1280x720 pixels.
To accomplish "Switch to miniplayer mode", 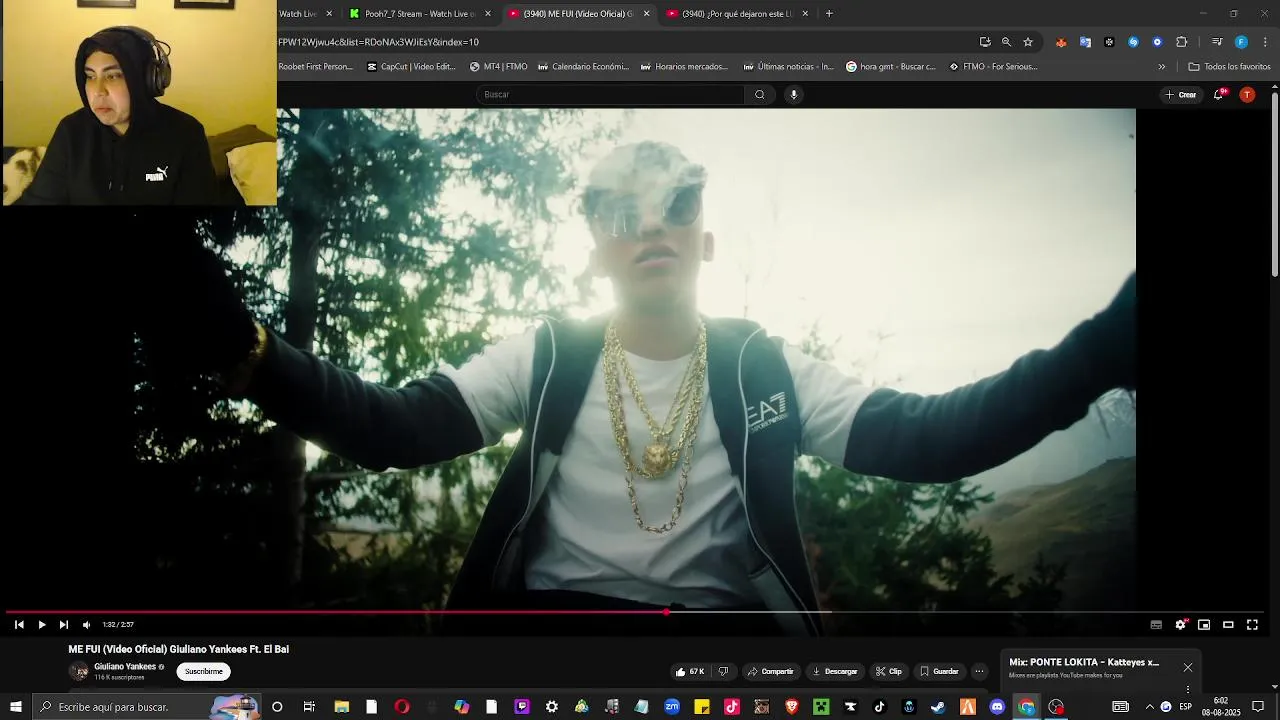I will pos(1204,625).
